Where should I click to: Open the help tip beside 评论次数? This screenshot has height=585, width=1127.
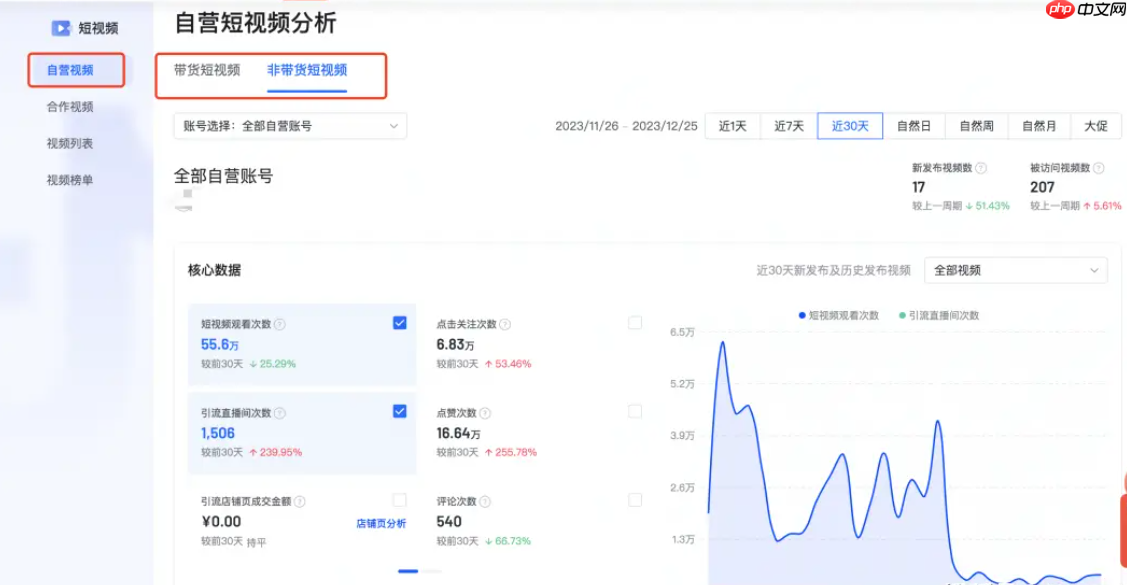pos(484,500)
